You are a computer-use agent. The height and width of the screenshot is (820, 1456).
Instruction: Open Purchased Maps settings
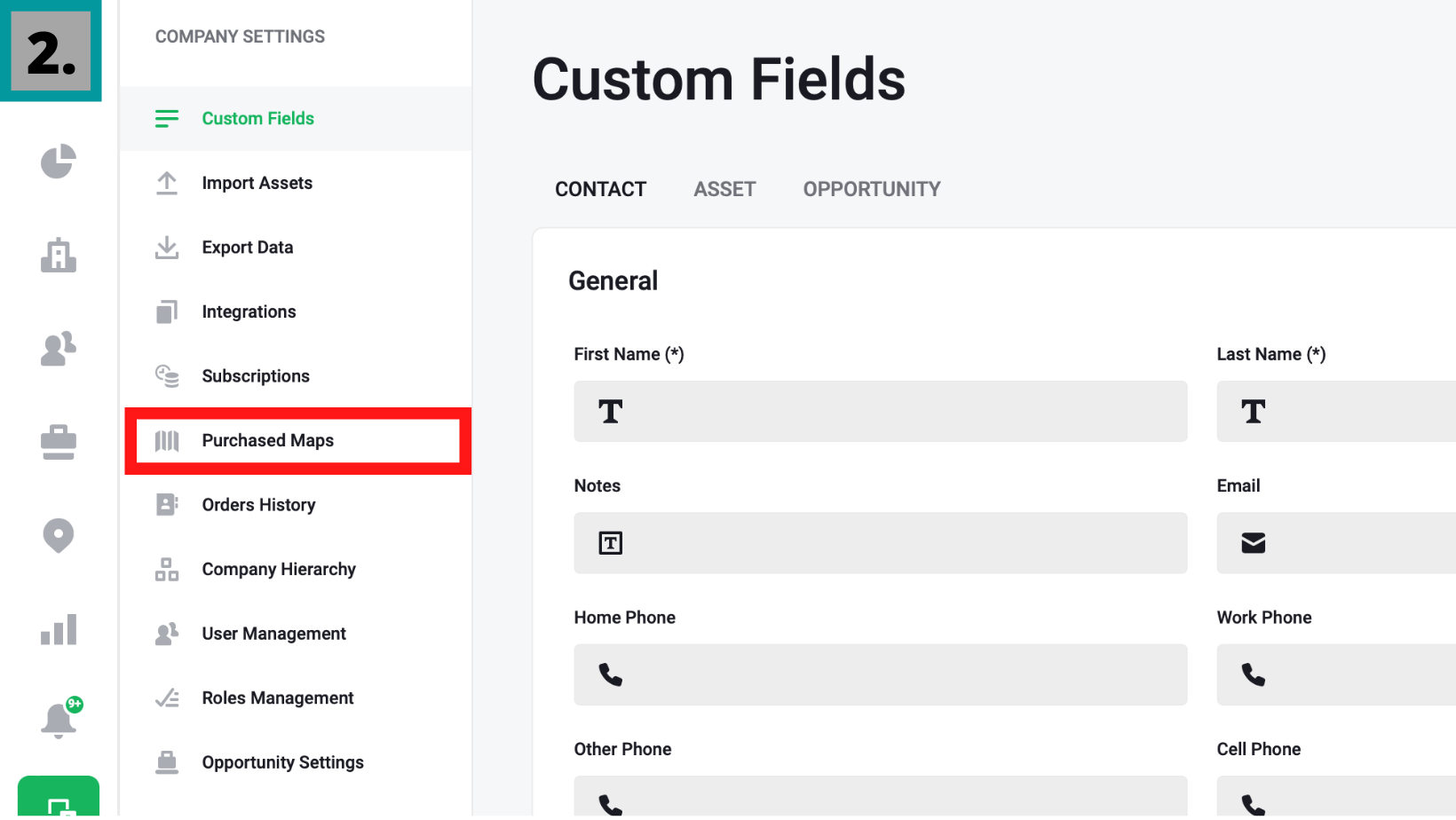267,441
